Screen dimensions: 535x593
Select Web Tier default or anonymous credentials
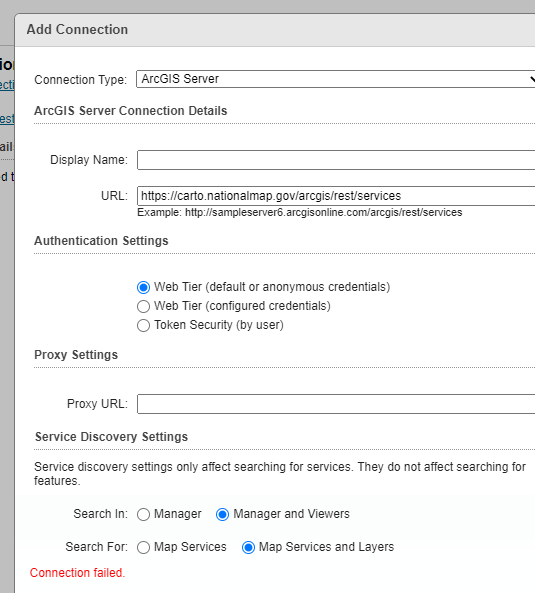click(143, 287)
